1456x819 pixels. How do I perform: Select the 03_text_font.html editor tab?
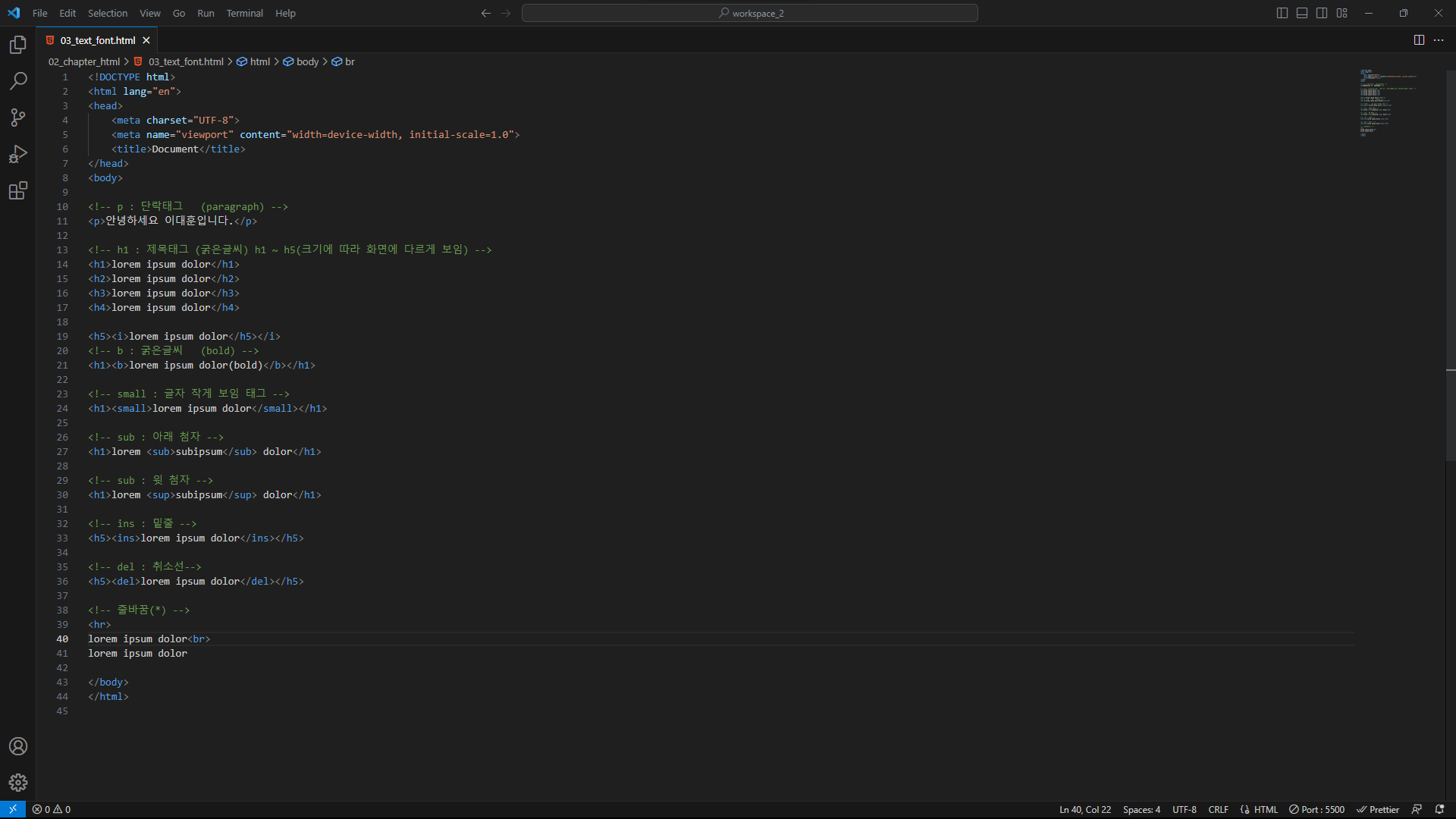point(97,40)
